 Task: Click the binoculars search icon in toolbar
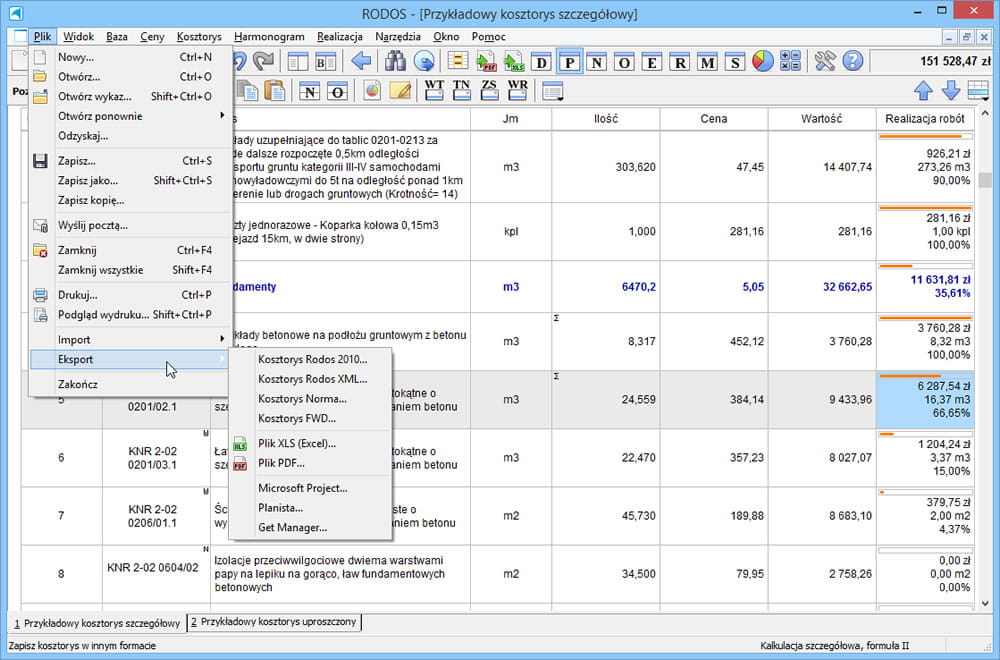(x=395, y=62)
